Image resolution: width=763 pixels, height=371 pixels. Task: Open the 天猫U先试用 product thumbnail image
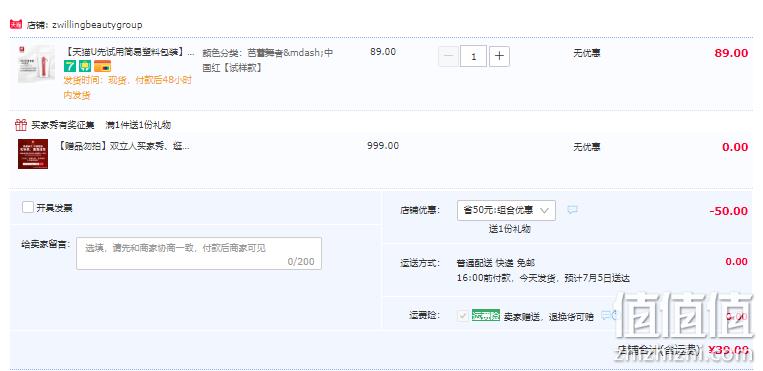click(36, 64)
